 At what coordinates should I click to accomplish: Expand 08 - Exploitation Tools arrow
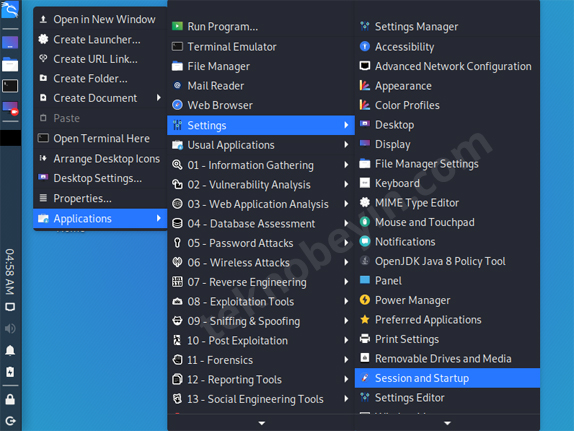point(346,301)
